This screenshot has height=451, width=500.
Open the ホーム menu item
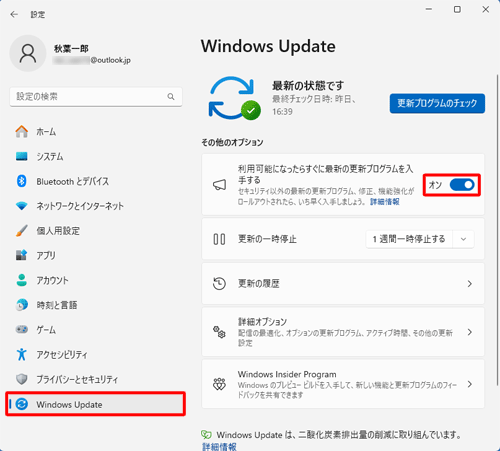pyautogui.click(x=96, y=132)
